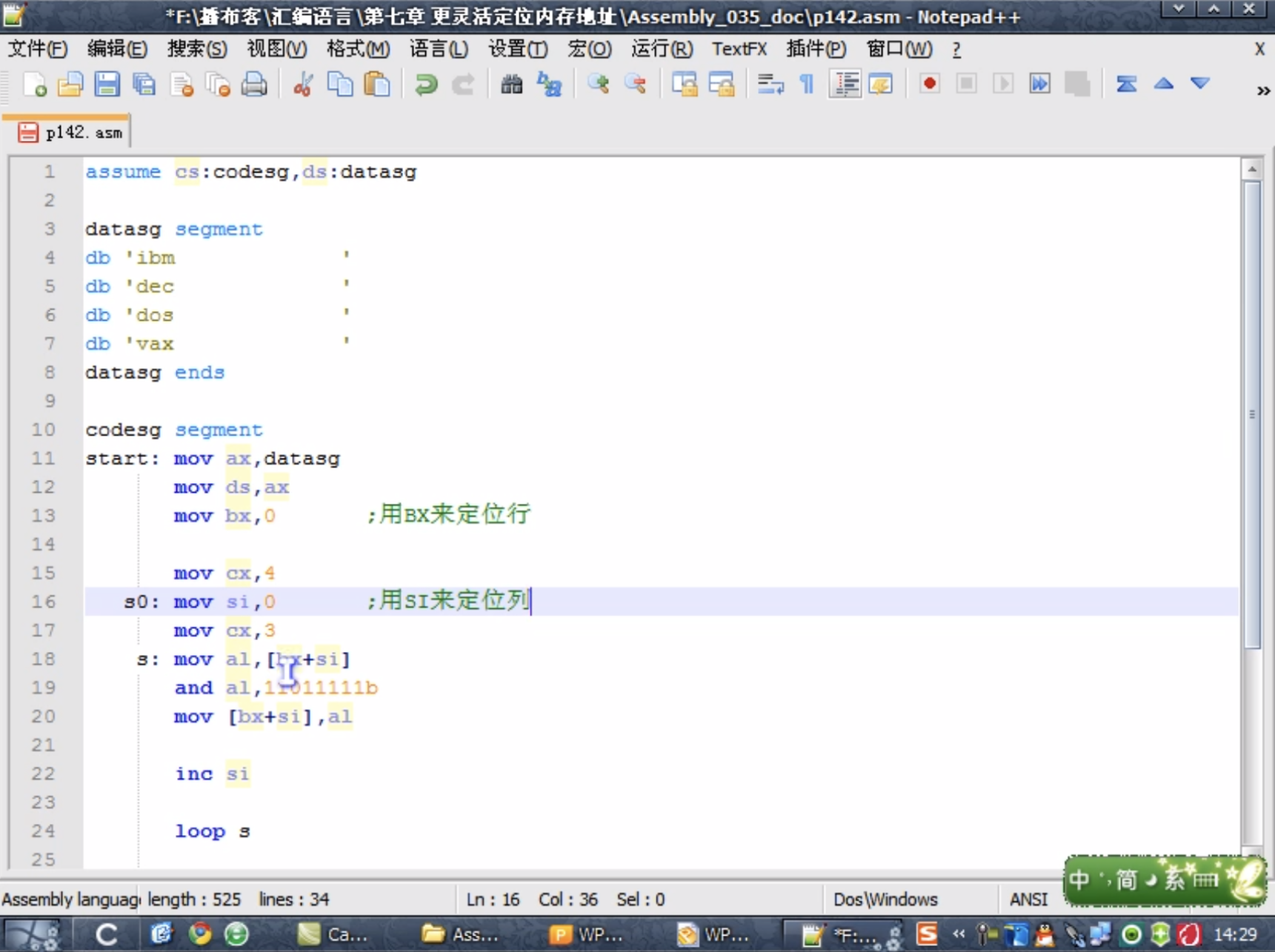Image resolution: width=1275 pixels, height=952 pixels.
Task: Open the 搜索(S) menu
Action: tap(197, 49)
